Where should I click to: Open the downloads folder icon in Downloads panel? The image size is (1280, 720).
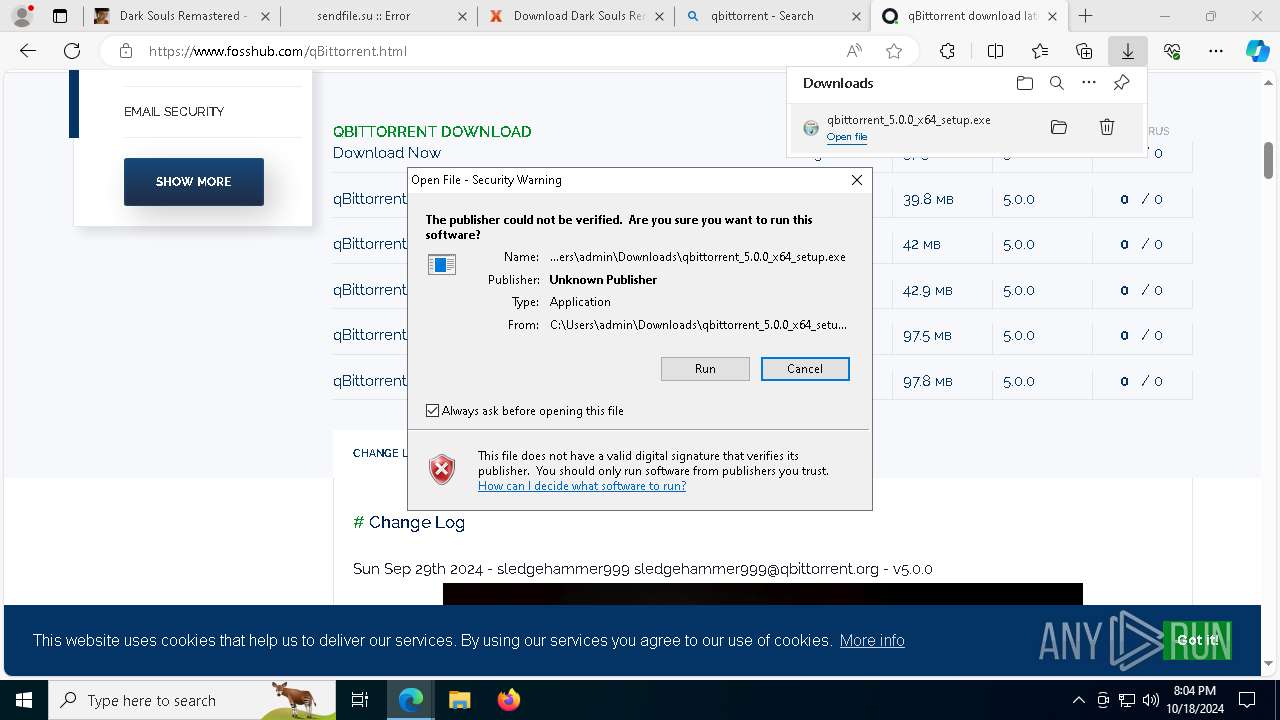click(1024, 83)
